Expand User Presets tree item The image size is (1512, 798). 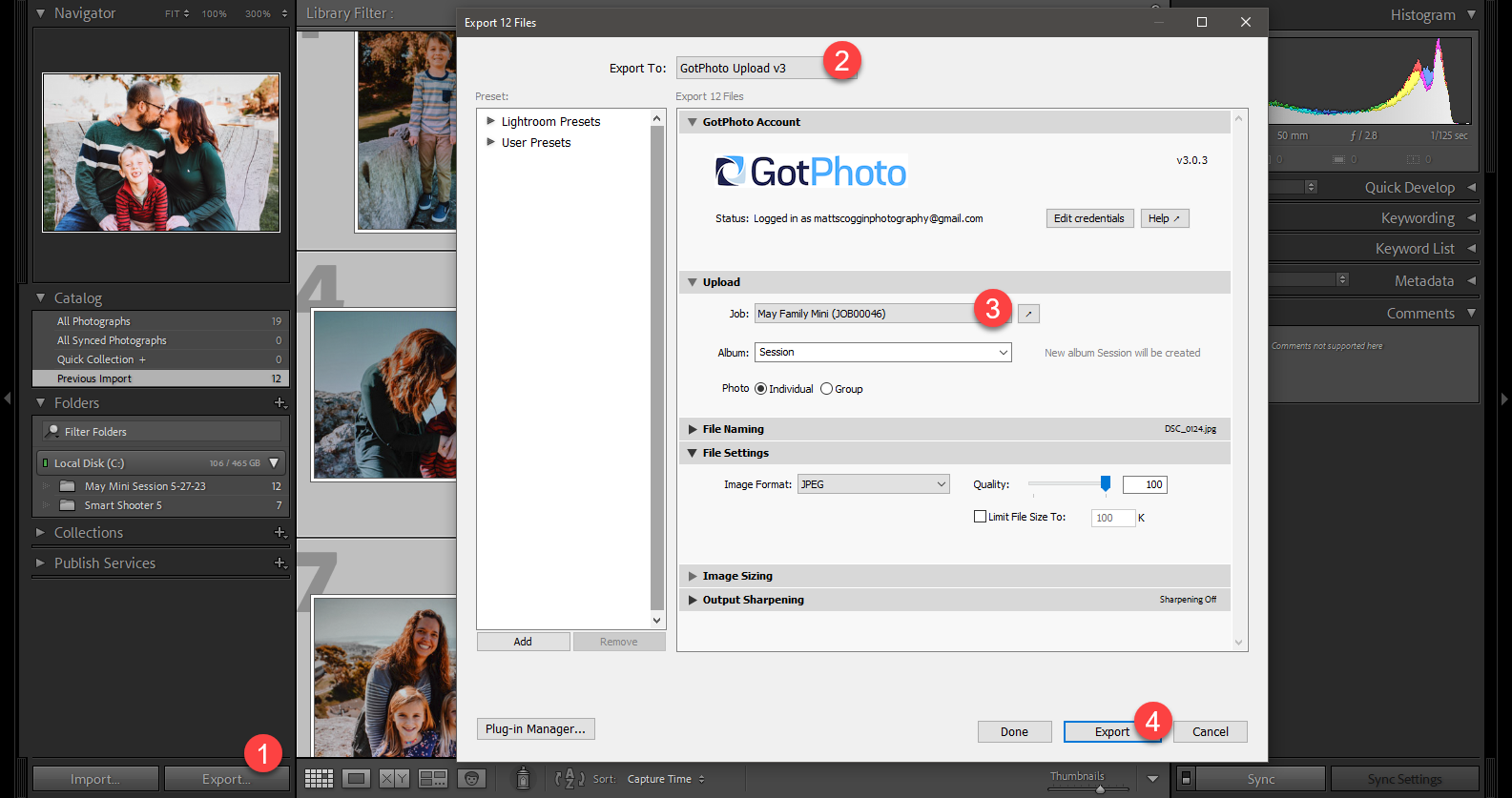click(490, 142)
